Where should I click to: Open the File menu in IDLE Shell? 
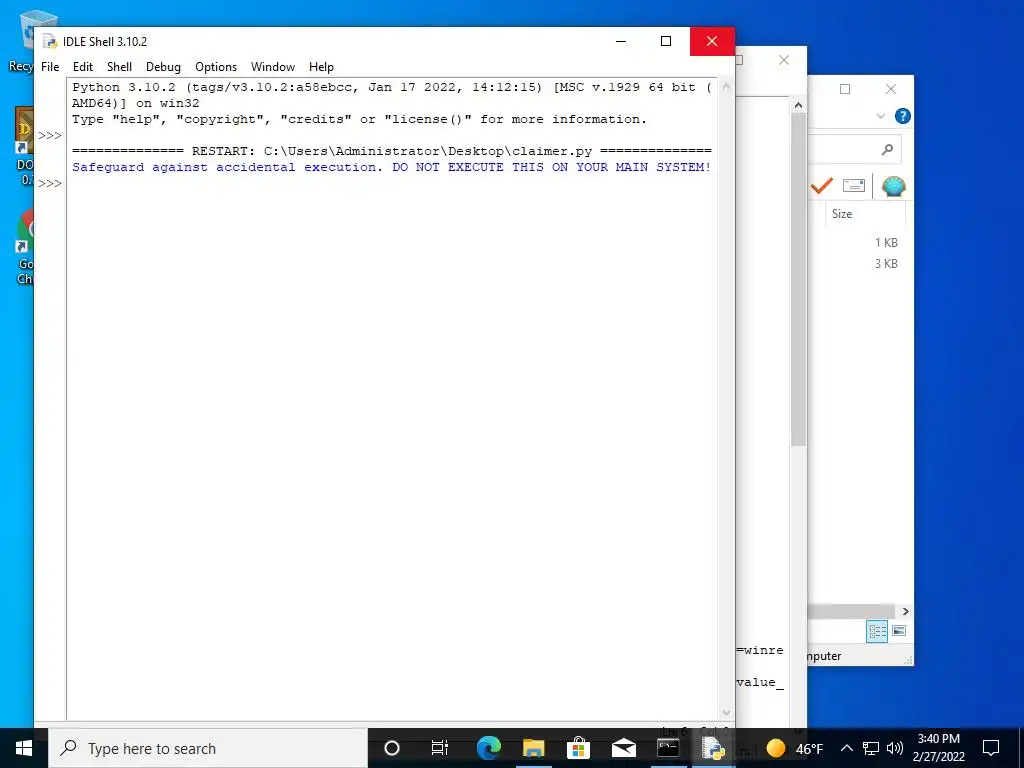[x=50, y=67]
